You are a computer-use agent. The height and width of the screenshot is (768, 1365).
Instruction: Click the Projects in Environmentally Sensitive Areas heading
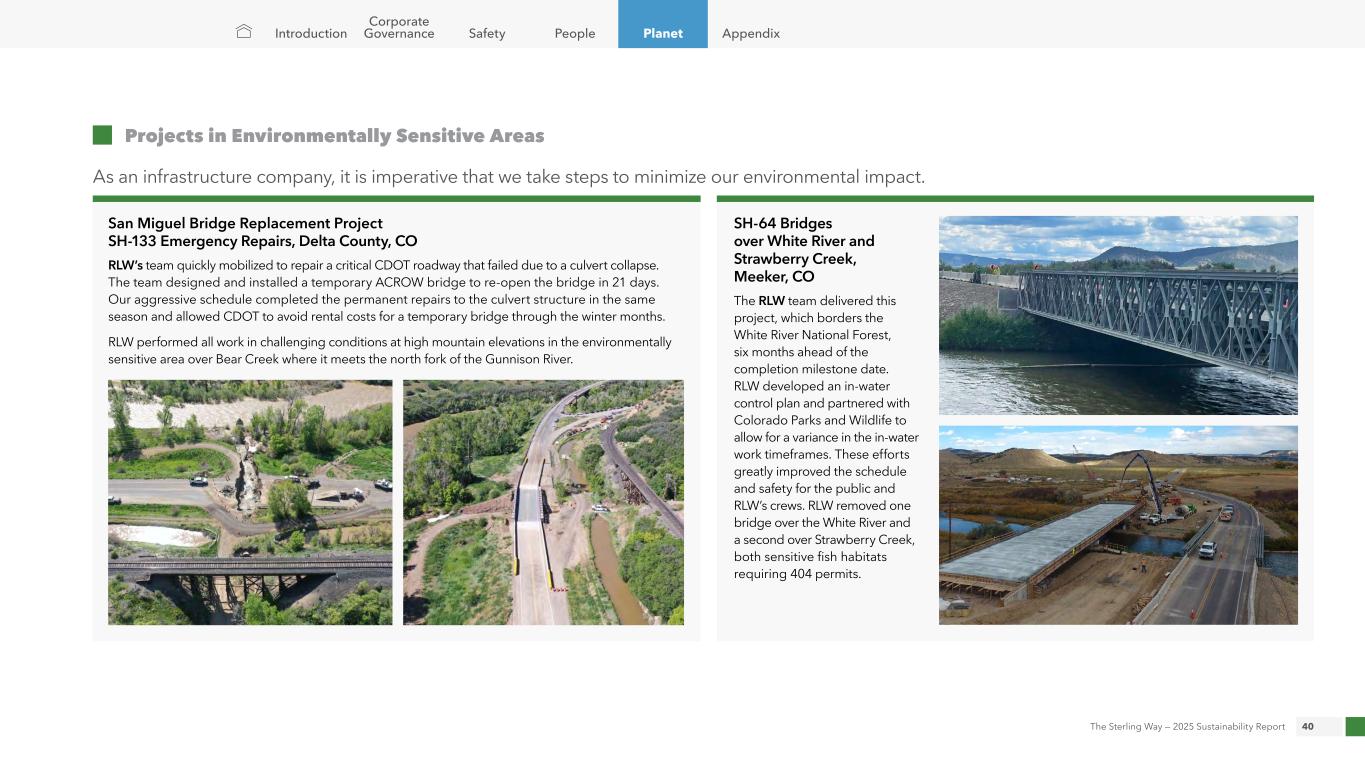[x=334, y=135]
